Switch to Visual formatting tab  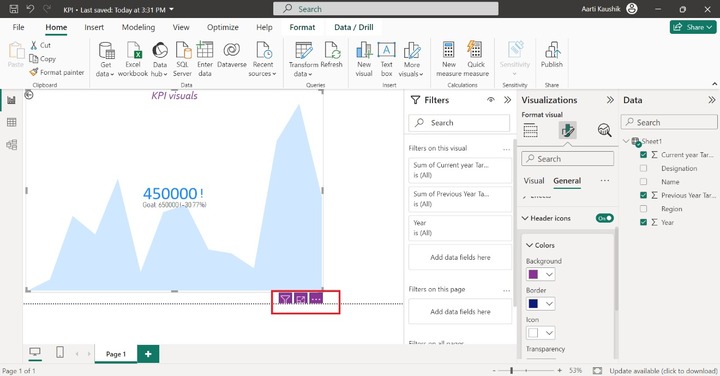[534, 181]
